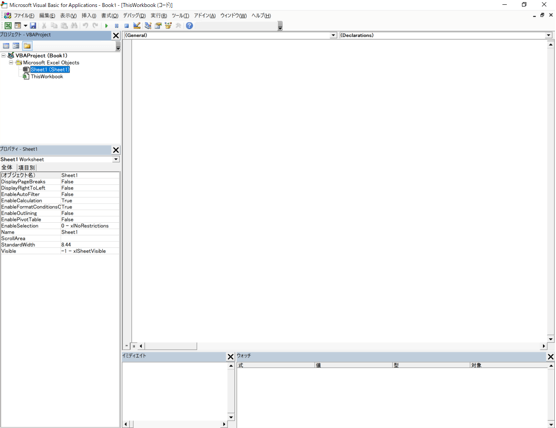Click the Find binoculars icon
The image size is (556, 428).
pyautogui.click(x=74, y=26)
